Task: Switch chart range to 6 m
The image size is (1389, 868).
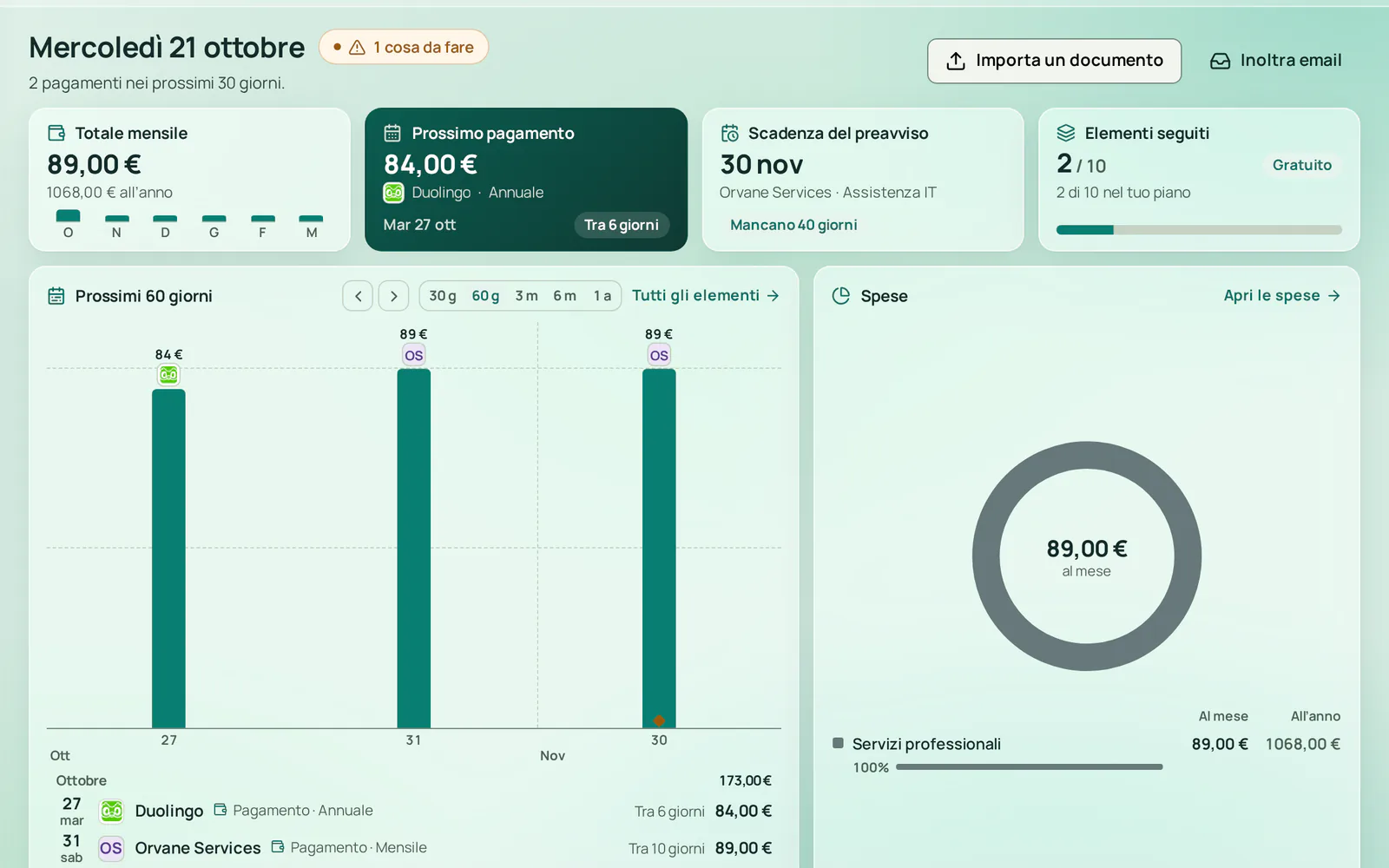Action: (x=564, y=296)
